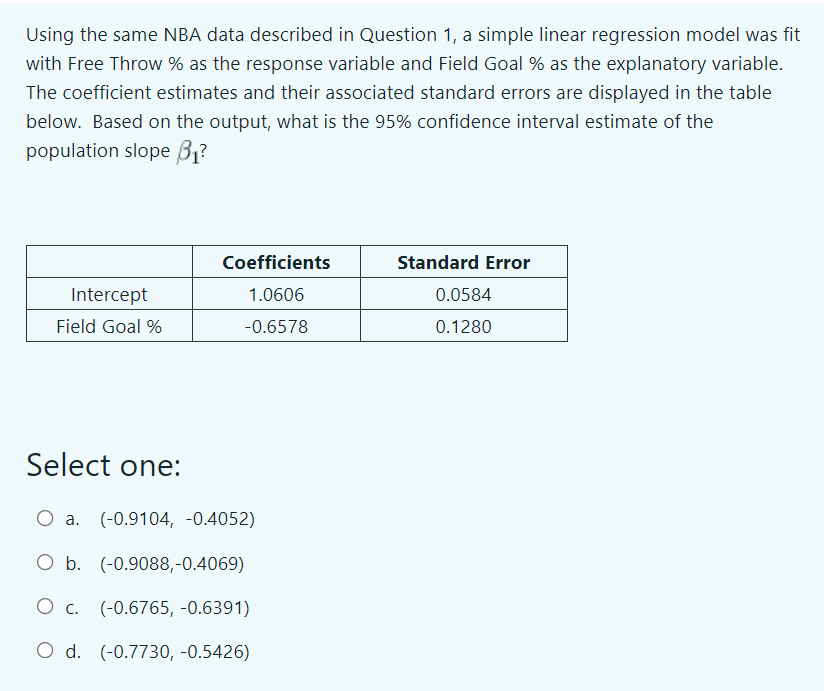Click the standard error value 0.1280
Screen dimensions: 824x691
click(463, 326)
